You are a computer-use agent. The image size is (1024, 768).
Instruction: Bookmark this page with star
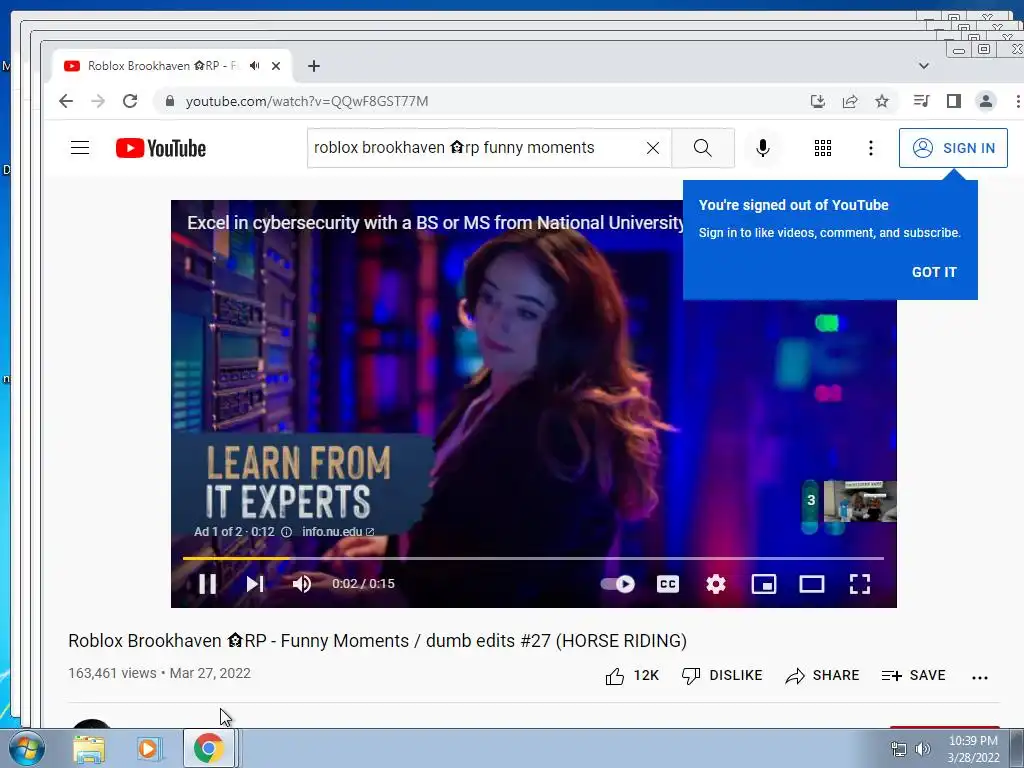(882, 101)
